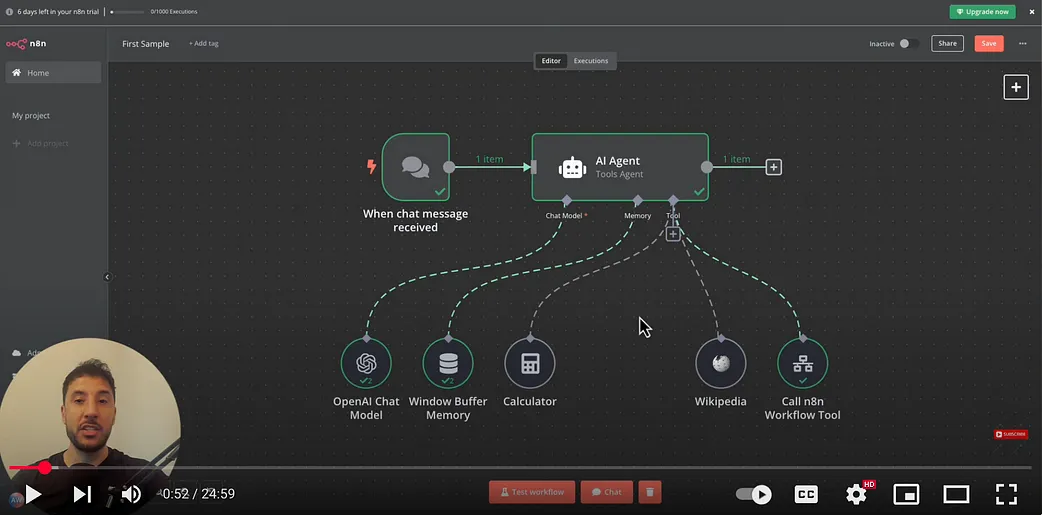This screenshot has width=1042, height=515.
Task: Click the n8n logo in the sidebar
Action: pyautogui.click(x=26, y=44)
